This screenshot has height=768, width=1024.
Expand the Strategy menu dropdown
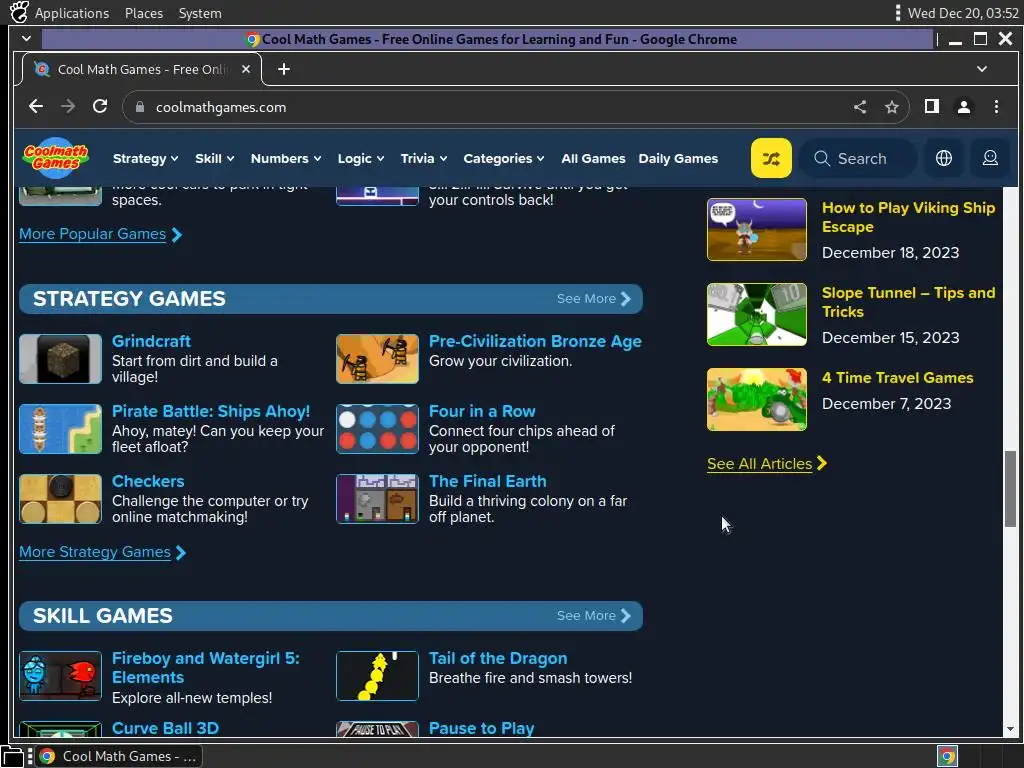point(145,158)
